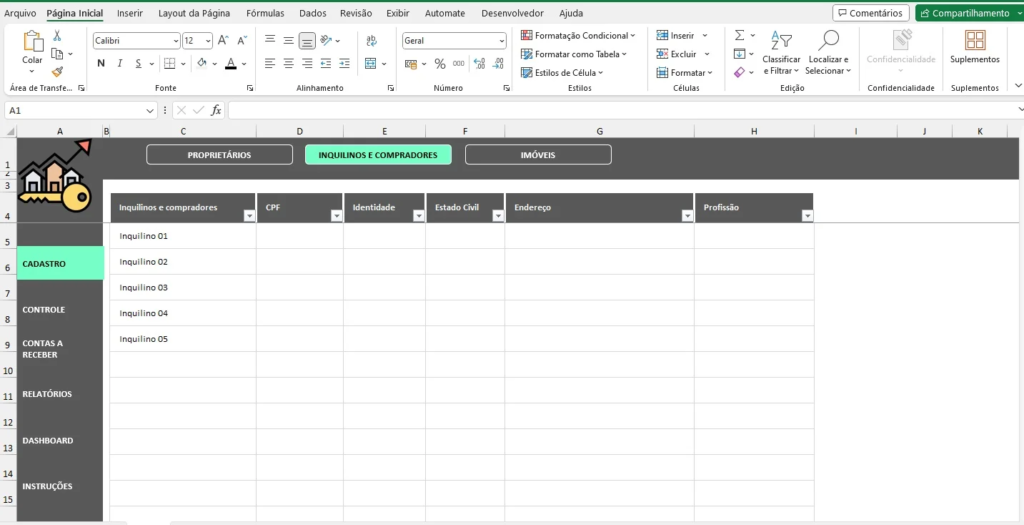The width and height of the screenshot is (1024, 525).
Task: Click the PROPRIETÁRIOS navigation button
Action: point(219,155)
